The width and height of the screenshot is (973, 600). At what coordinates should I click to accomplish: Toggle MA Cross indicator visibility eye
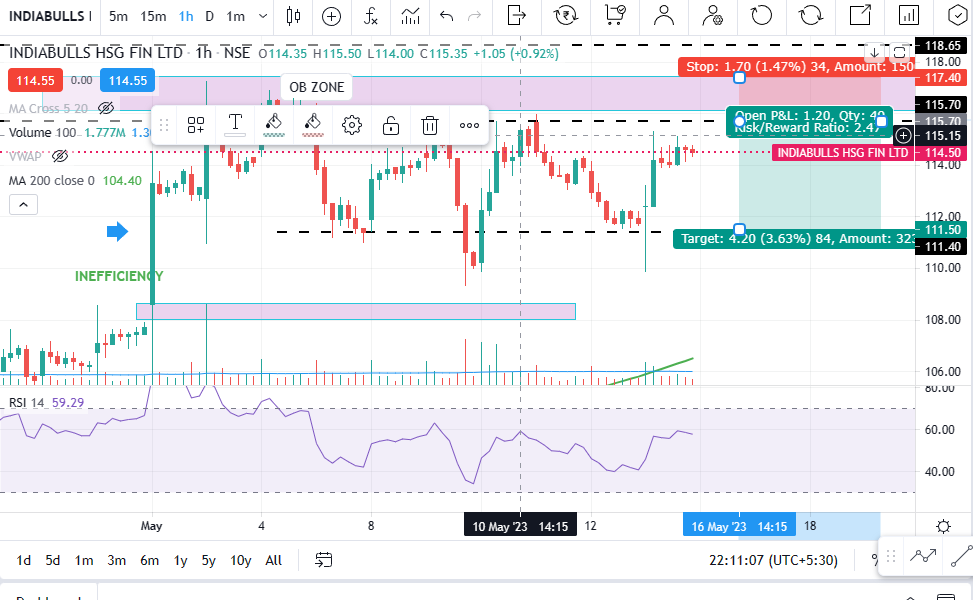pos(106,109)
